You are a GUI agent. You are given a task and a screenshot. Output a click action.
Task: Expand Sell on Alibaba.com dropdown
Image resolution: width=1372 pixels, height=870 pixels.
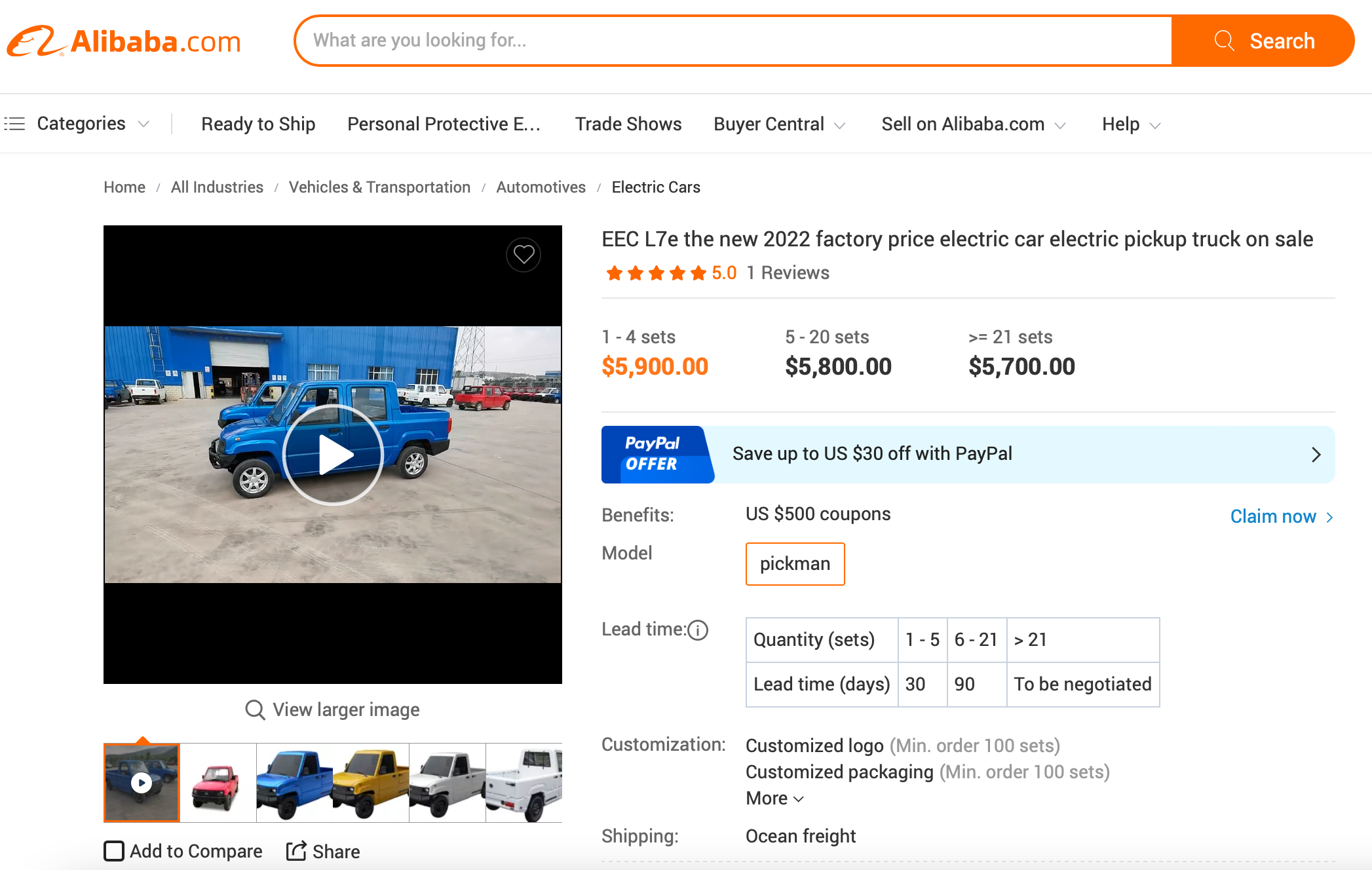pyautogui.click(x=974, y=124)
